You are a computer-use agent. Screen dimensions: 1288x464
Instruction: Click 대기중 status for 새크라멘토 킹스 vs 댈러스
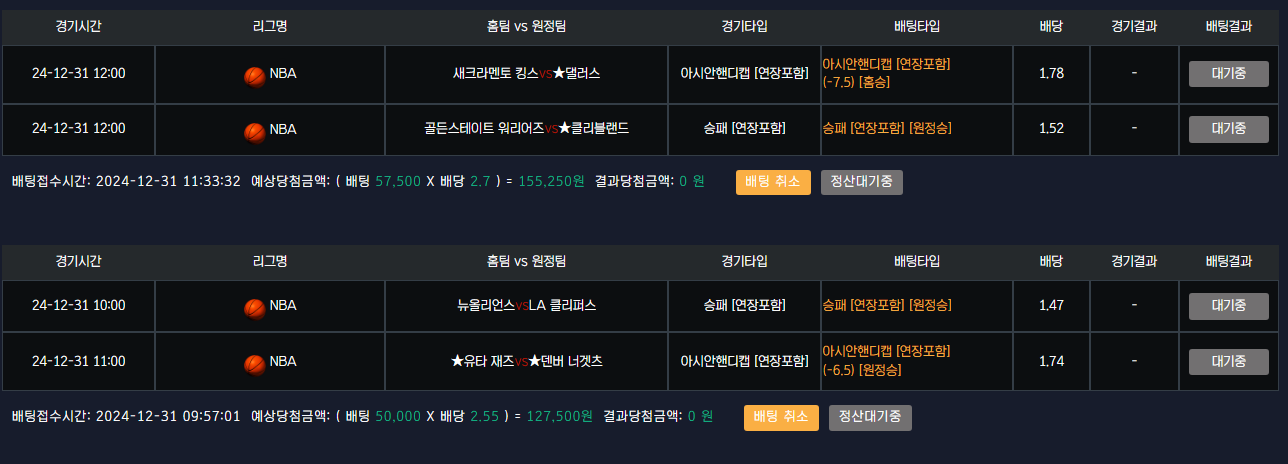(x=1228, y=73)
